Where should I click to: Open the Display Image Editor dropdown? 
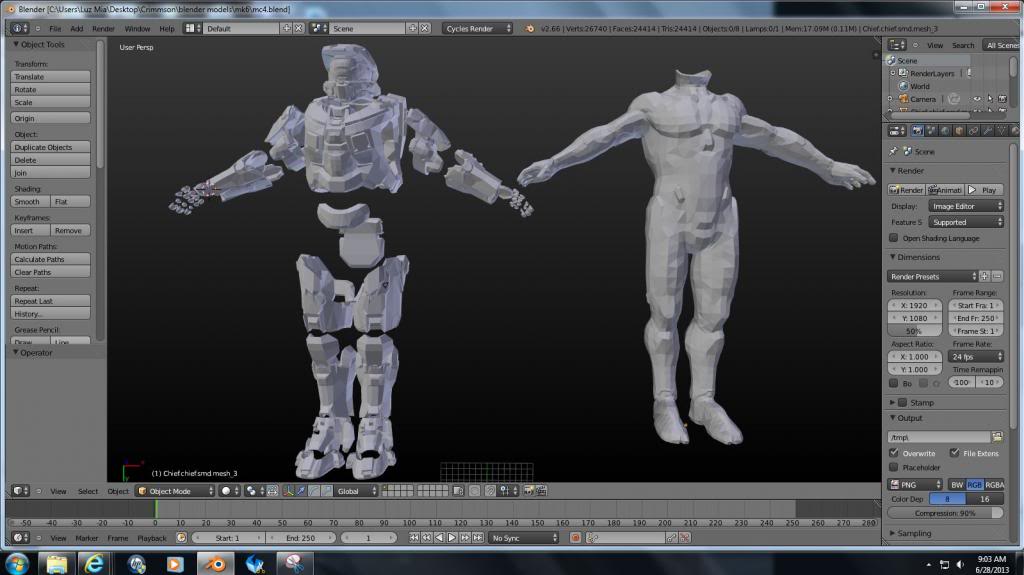966,206
